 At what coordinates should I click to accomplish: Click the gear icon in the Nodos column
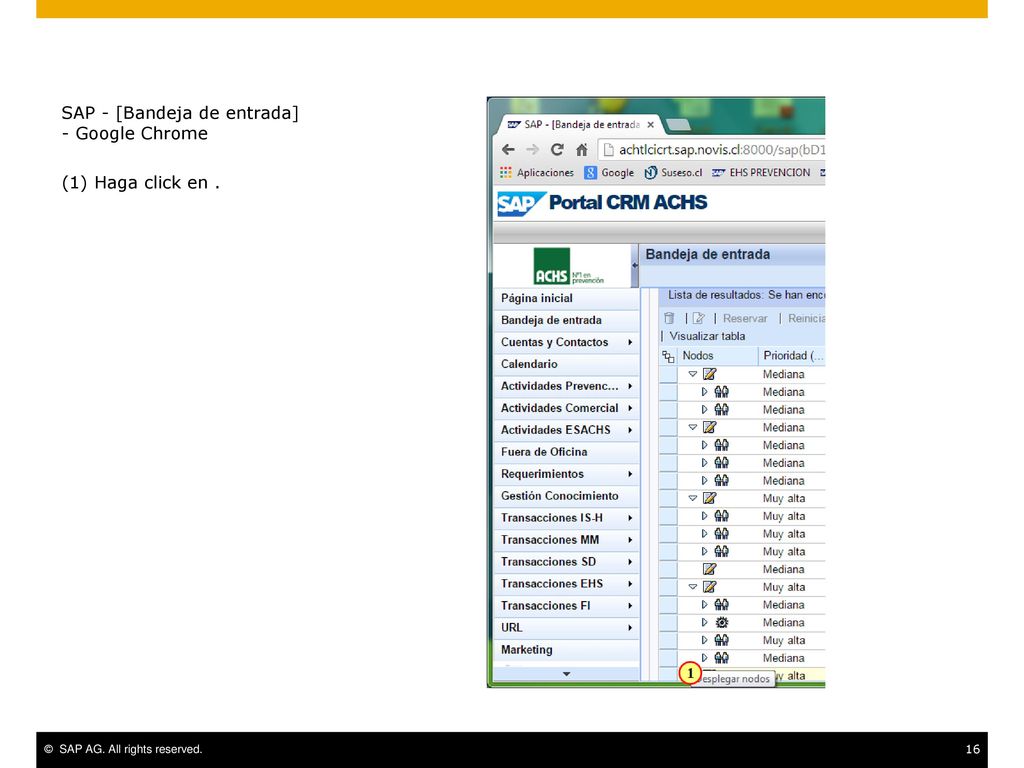(722, 622)
